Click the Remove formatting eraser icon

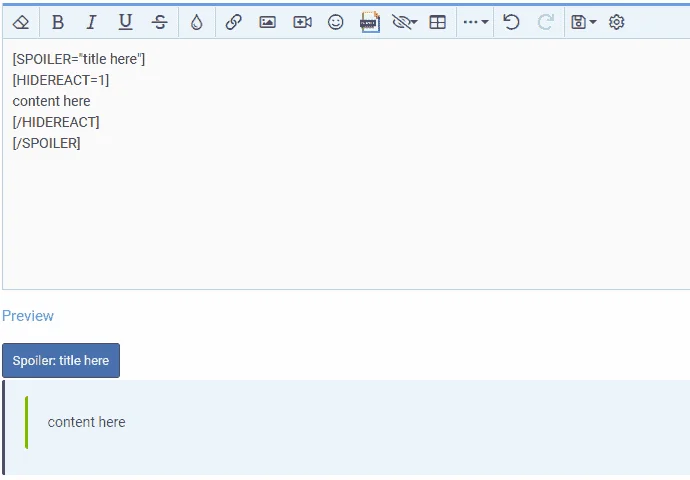[21, 22]
